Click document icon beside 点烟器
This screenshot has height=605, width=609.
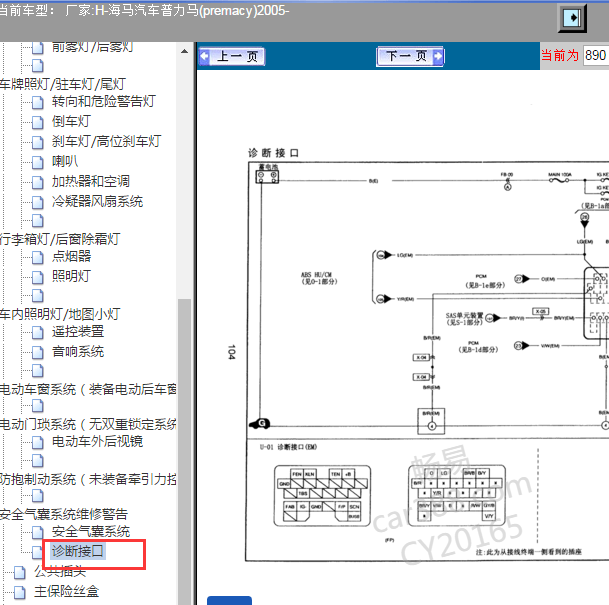(x=38, y=257)
